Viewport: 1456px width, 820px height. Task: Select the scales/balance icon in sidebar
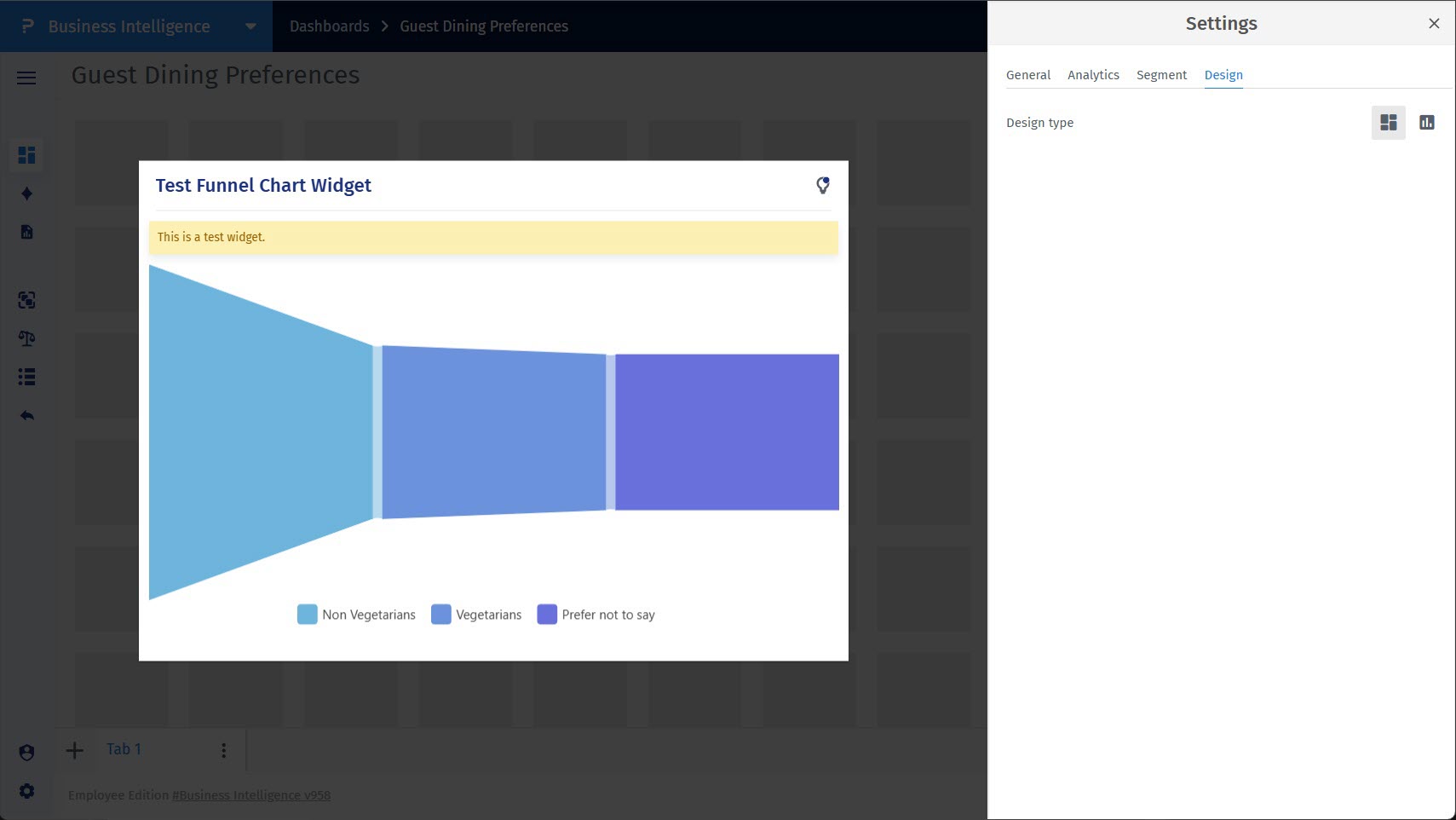pos(26,338)
